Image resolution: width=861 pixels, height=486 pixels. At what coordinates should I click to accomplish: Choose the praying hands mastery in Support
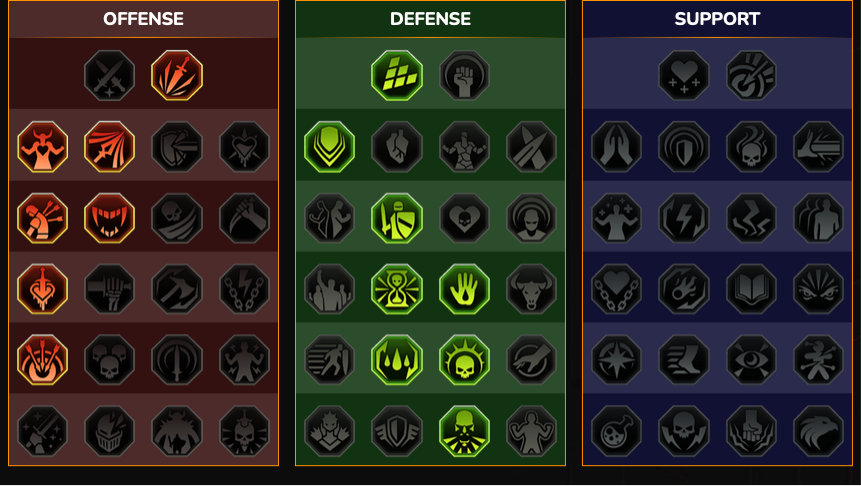pyautogui.click(x=616, y=147)
